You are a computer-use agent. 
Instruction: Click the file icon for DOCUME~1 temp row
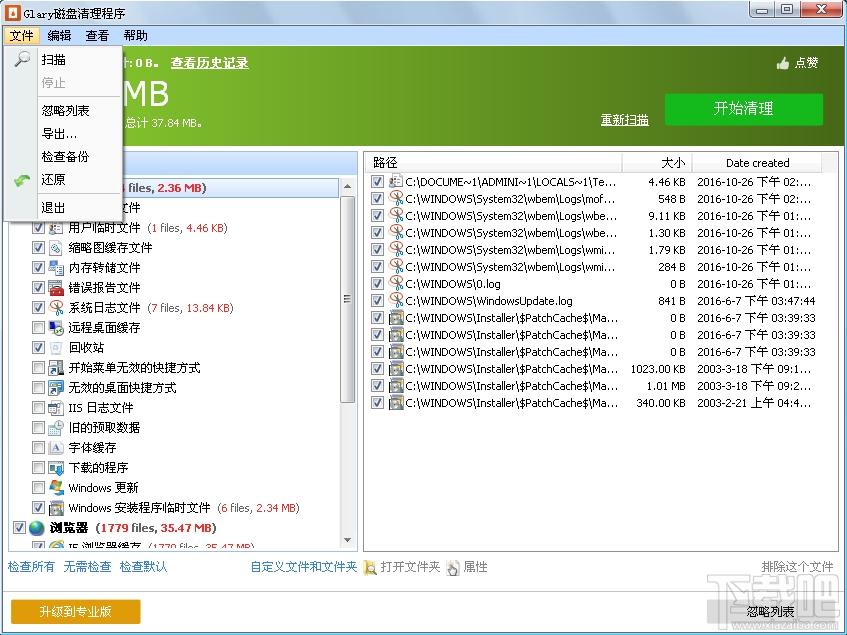(396, 181)
